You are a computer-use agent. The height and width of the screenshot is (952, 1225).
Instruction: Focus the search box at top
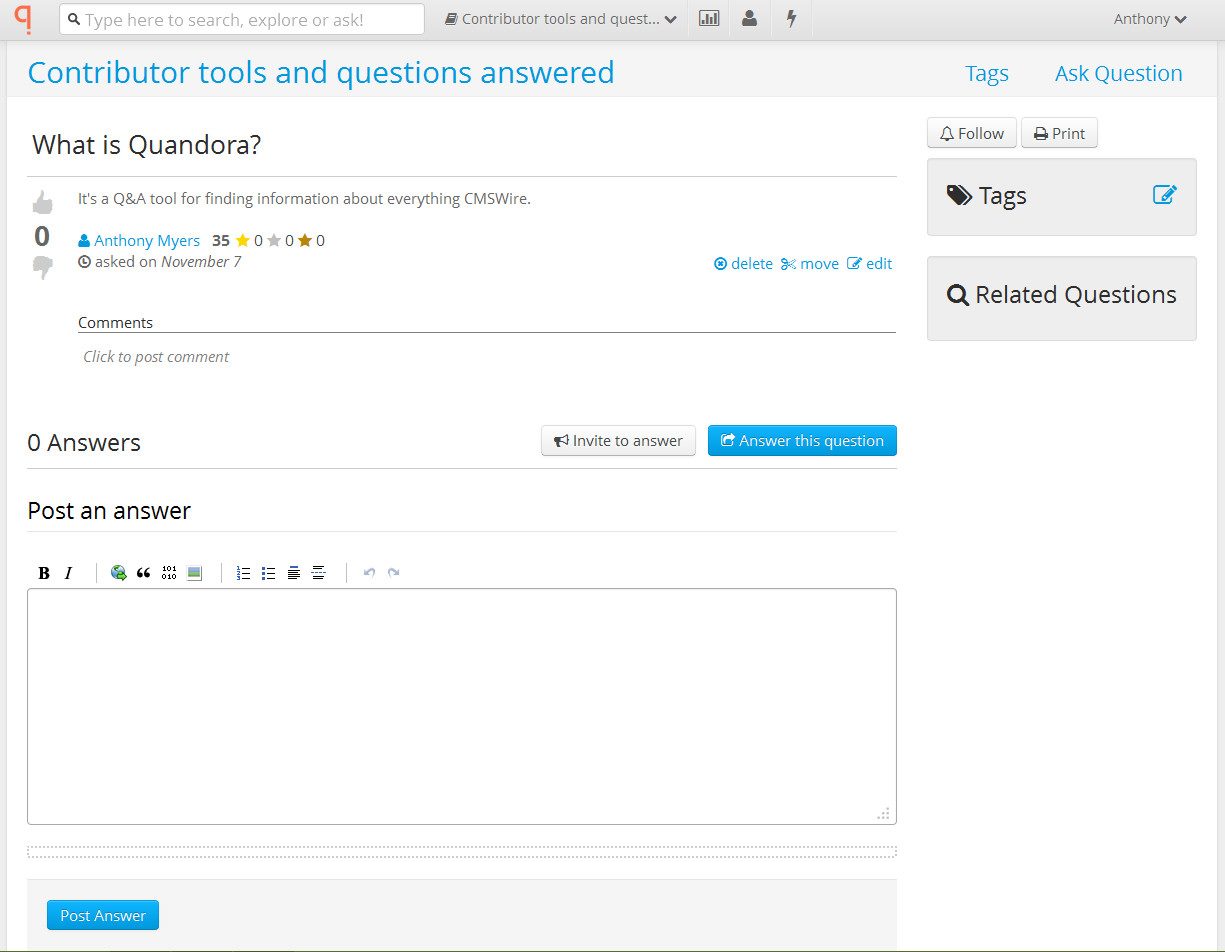coord(242,19)
